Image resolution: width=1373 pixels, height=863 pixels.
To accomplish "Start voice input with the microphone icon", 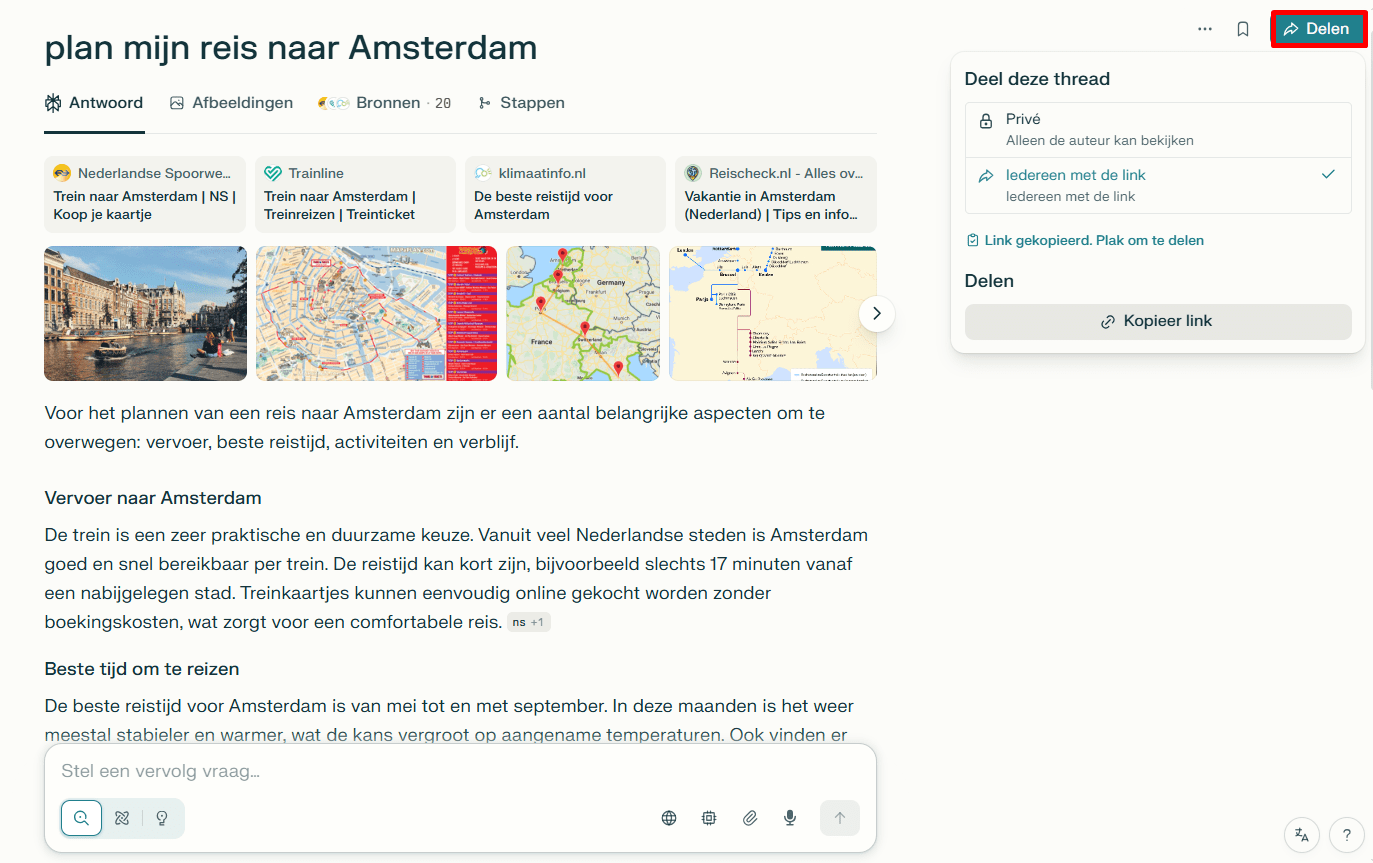I will coord(790,818).
